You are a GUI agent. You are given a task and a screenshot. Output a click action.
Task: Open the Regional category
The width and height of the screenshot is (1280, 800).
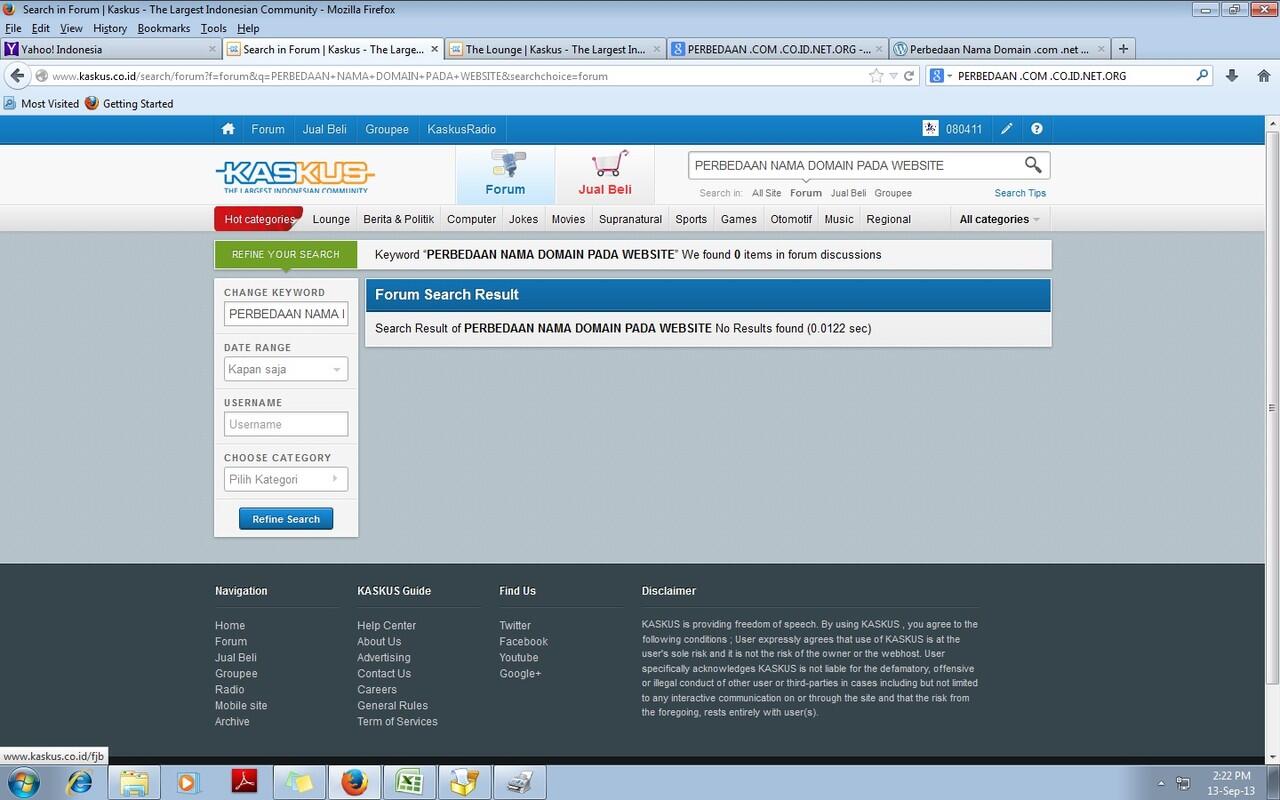coord(888,219)
